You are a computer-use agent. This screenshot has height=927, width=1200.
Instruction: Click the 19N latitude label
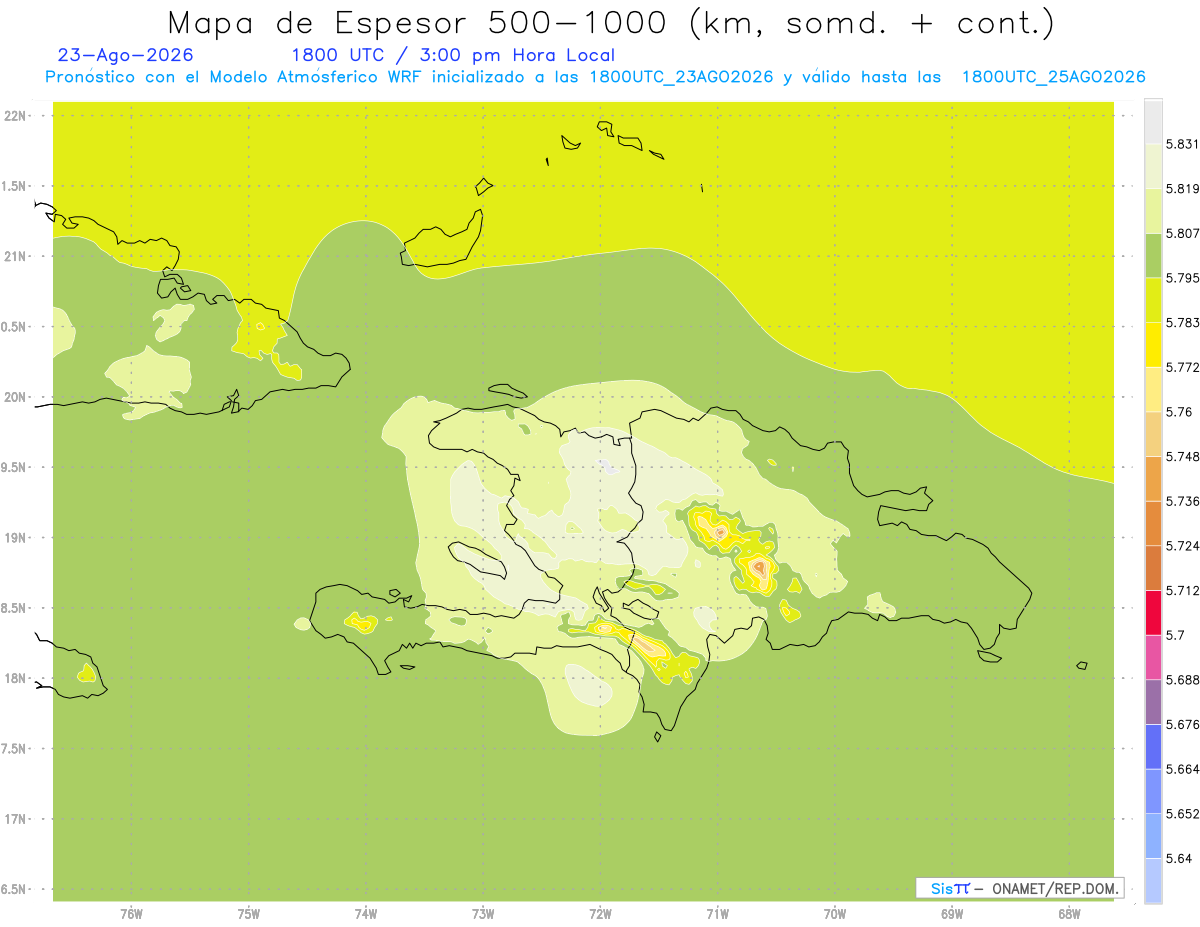click(15, 538)
